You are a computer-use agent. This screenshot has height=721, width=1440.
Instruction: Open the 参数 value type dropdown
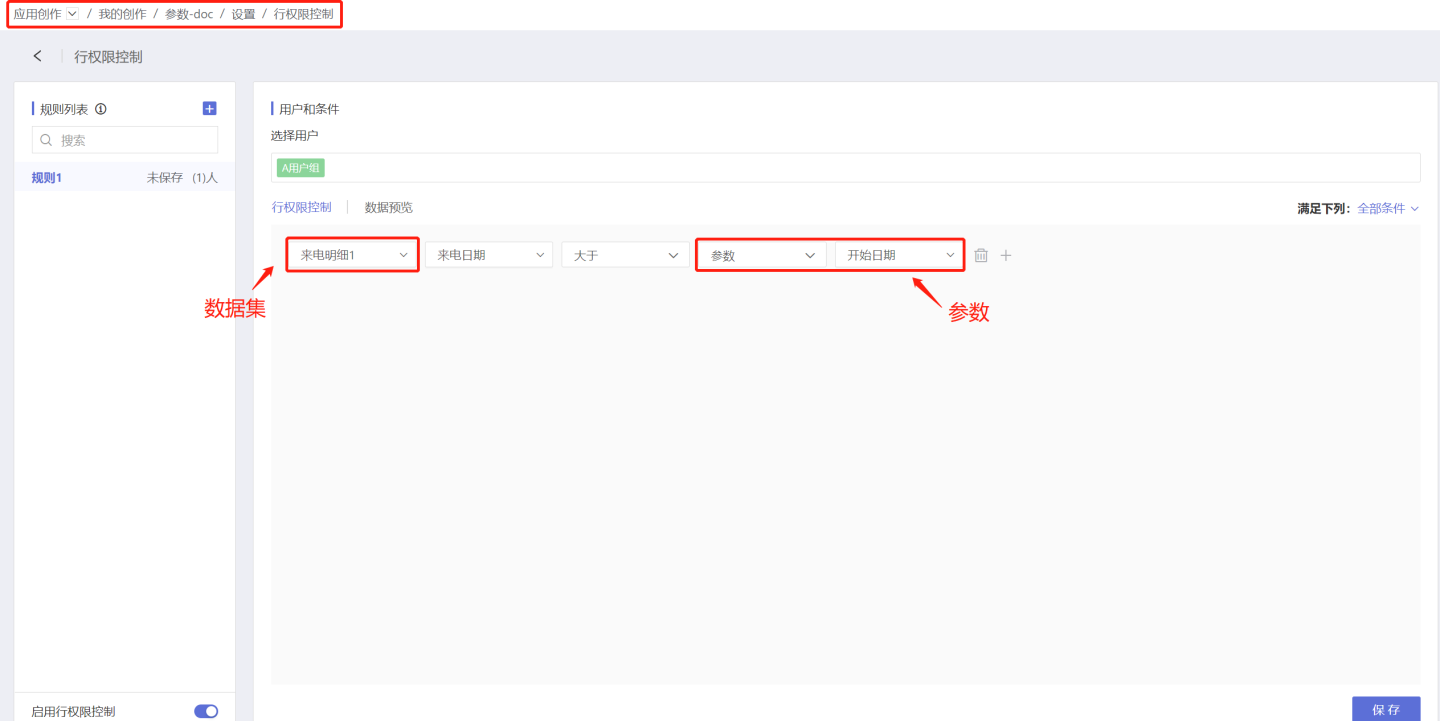coord(762,255)
